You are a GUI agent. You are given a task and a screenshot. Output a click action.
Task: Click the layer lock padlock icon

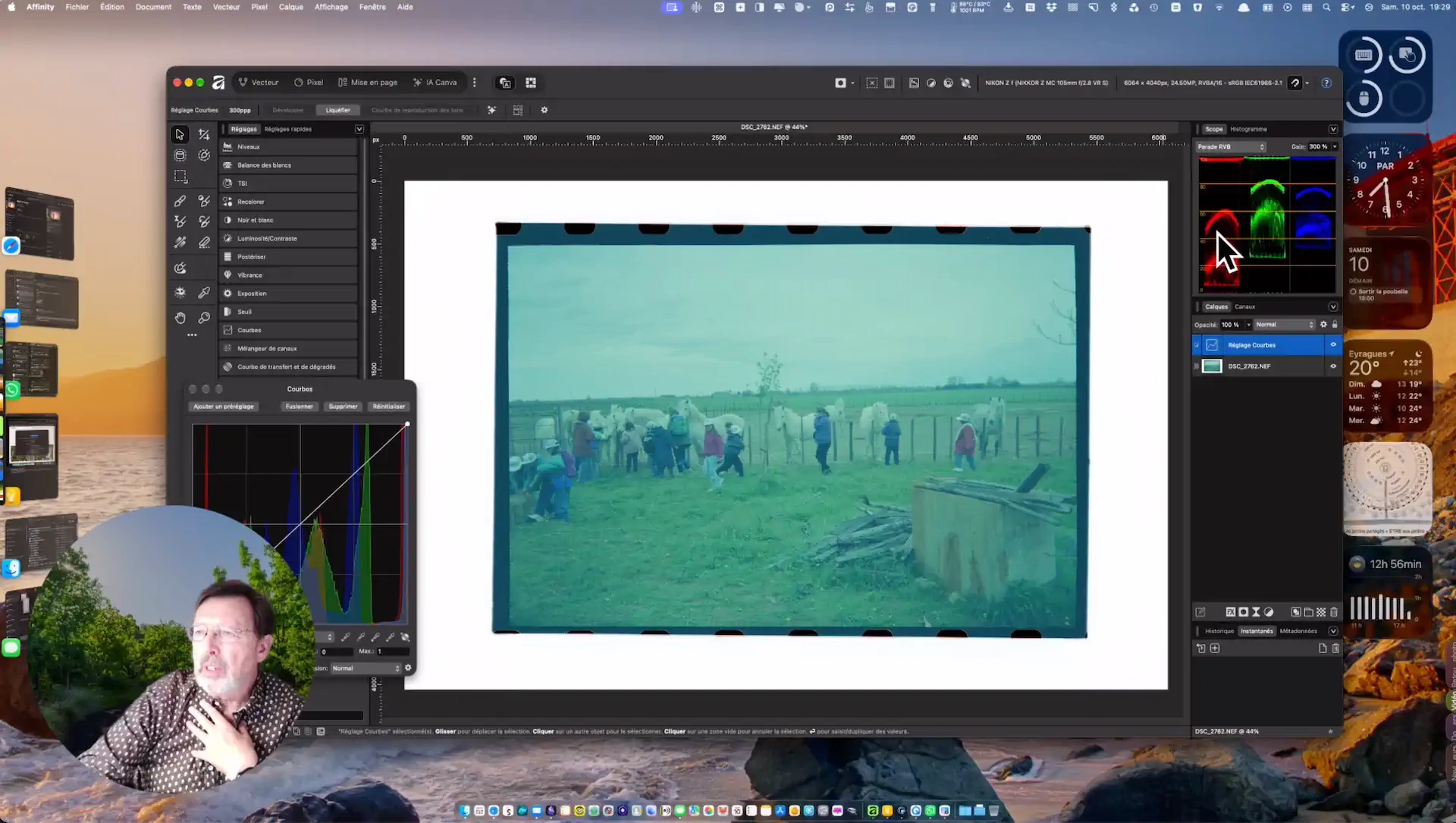[x=1335, y=325]
